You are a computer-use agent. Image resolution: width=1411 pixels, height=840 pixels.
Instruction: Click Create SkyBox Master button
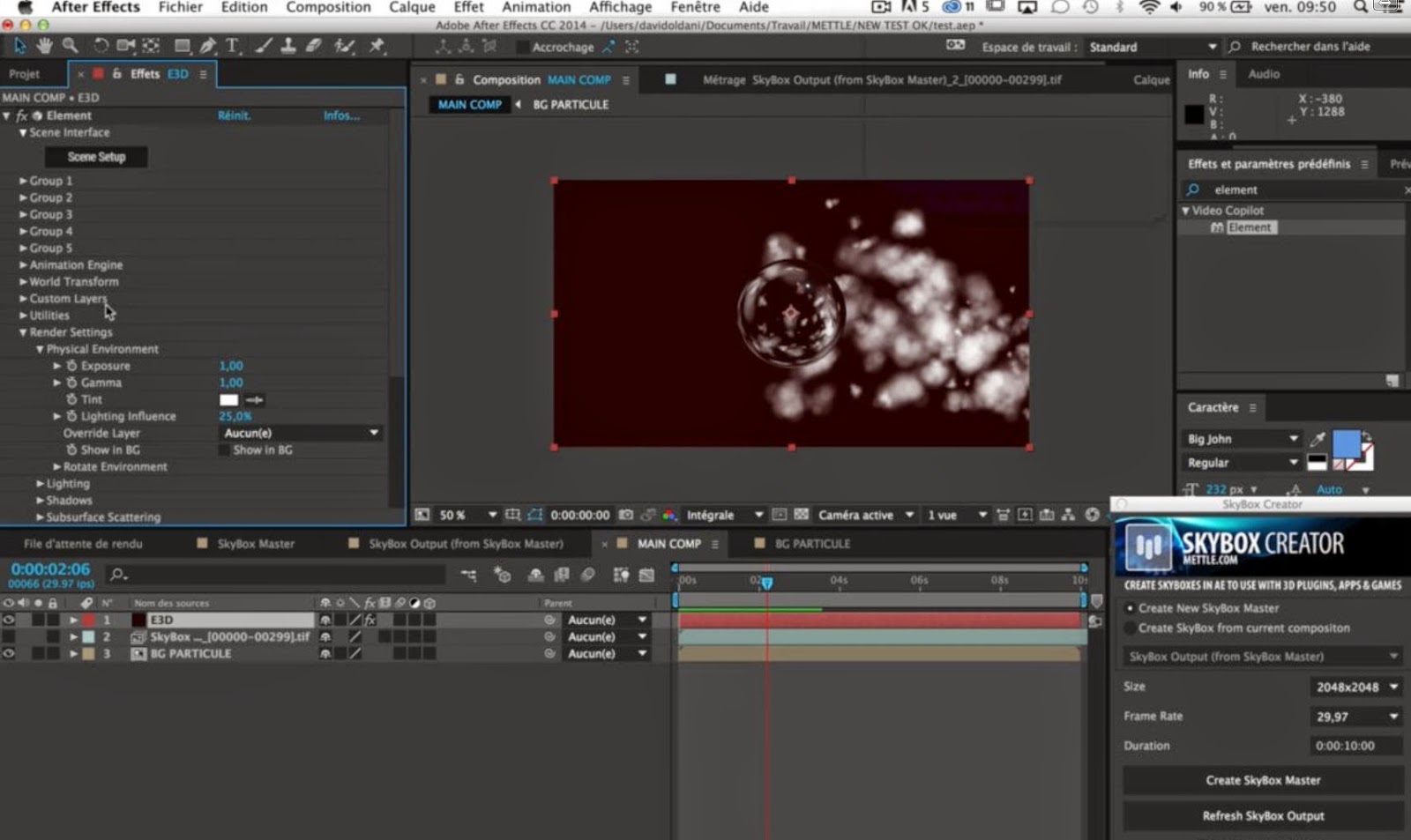[1263, 780]
